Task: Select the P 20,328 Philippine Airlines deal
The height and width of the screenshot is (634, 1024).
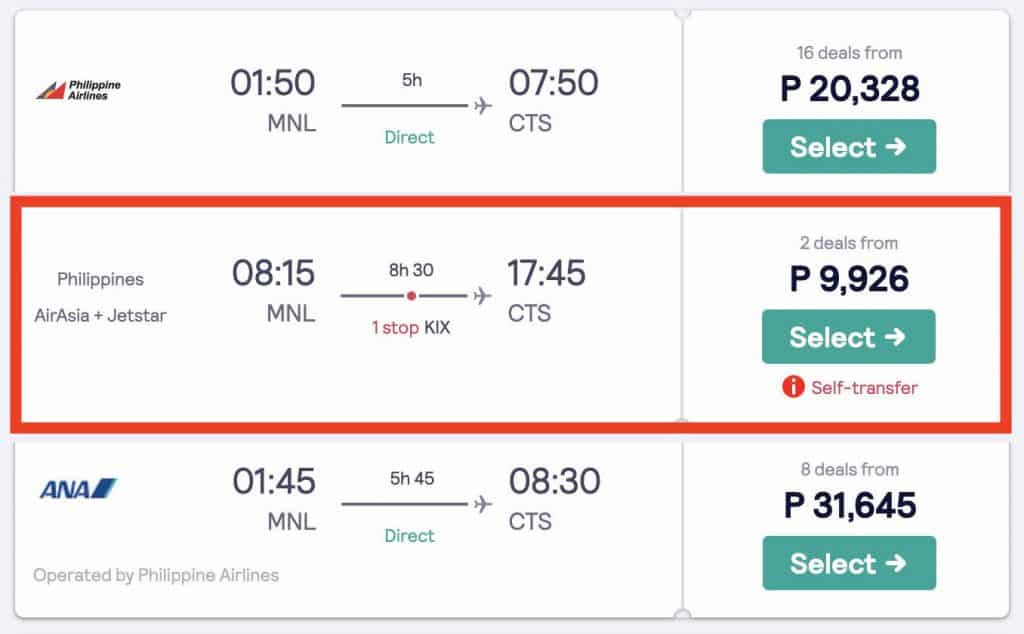Action: tap(849, 147)
